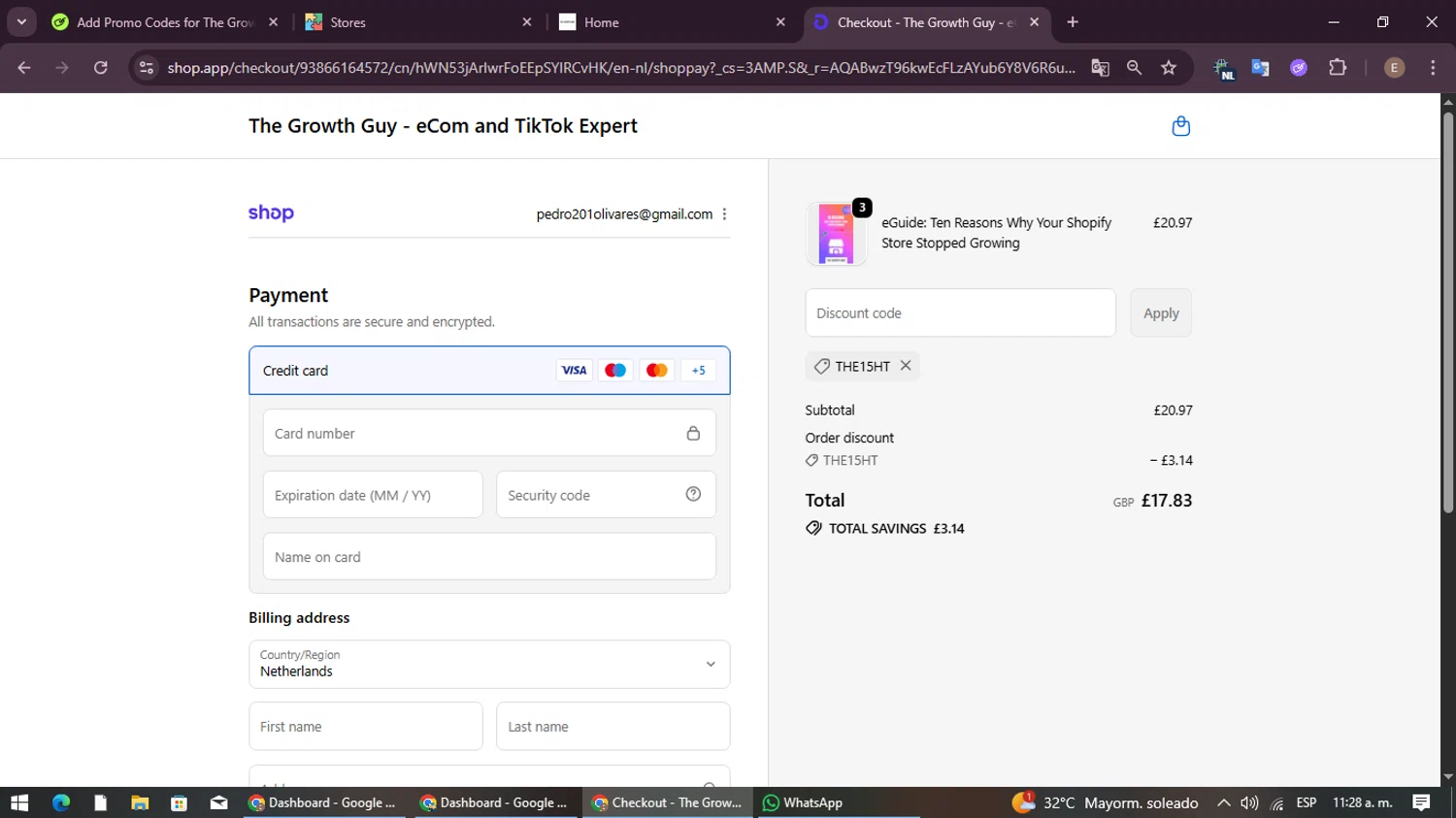Viewport: 1456px width, 818px height.
Task: Focus the Card number field
Action: [489, 433]
